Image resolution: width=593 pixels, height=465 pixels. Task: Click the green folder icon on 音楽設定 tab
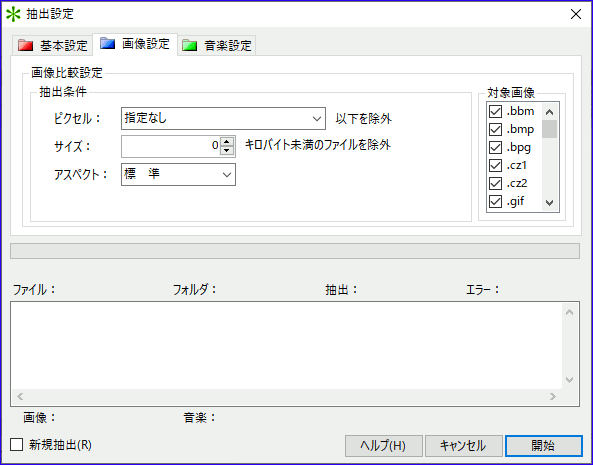pos(189,45)
